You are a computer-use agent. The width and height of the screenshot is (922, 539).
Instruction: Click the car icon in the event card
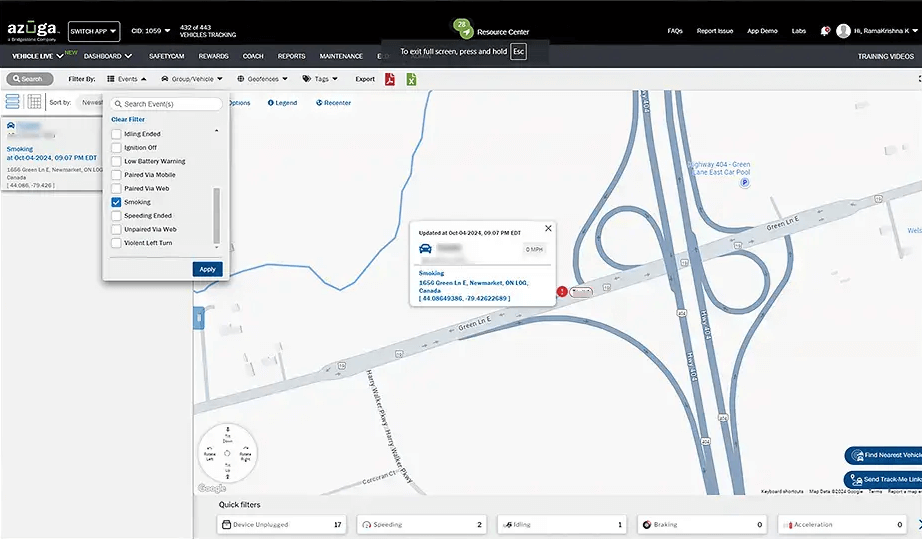pos(11,125)
